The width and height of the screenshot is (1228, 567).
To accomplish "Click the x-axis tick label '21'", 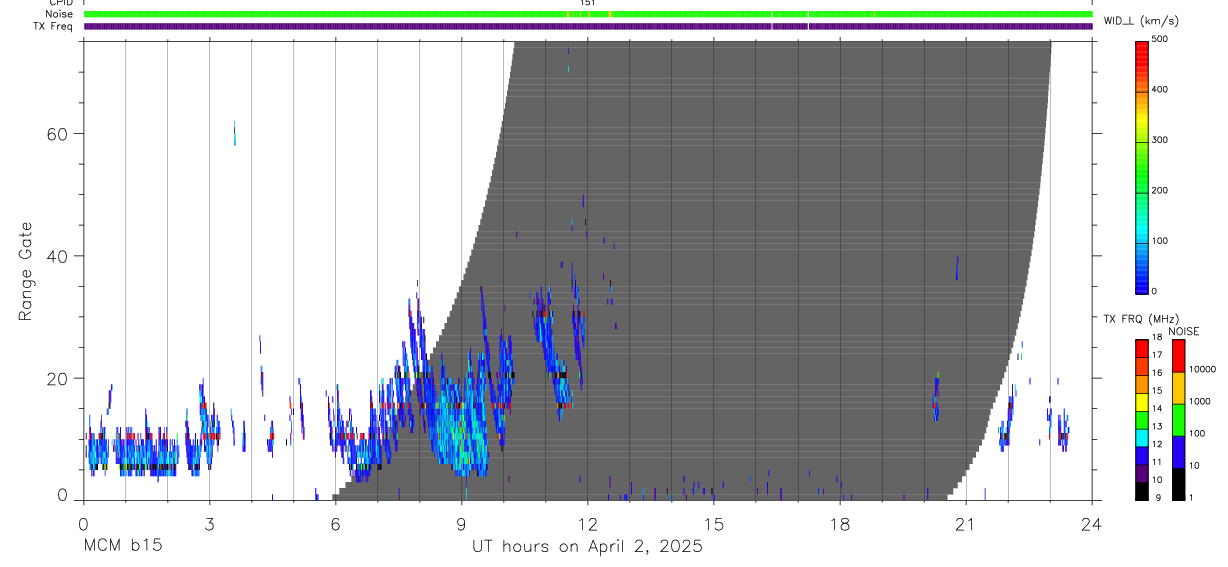I will pyautogui.click(x=965, y=524).
